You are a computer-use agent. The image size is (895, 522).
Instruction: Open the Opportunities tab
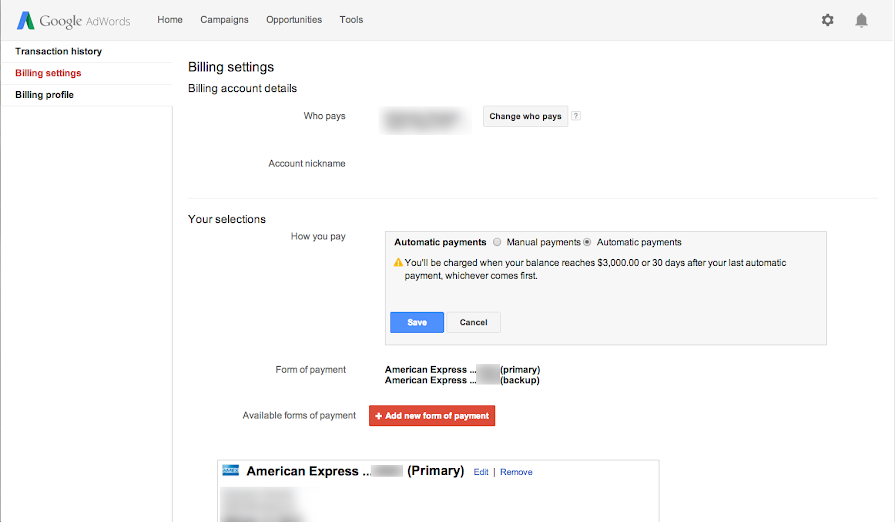(294, 20)
